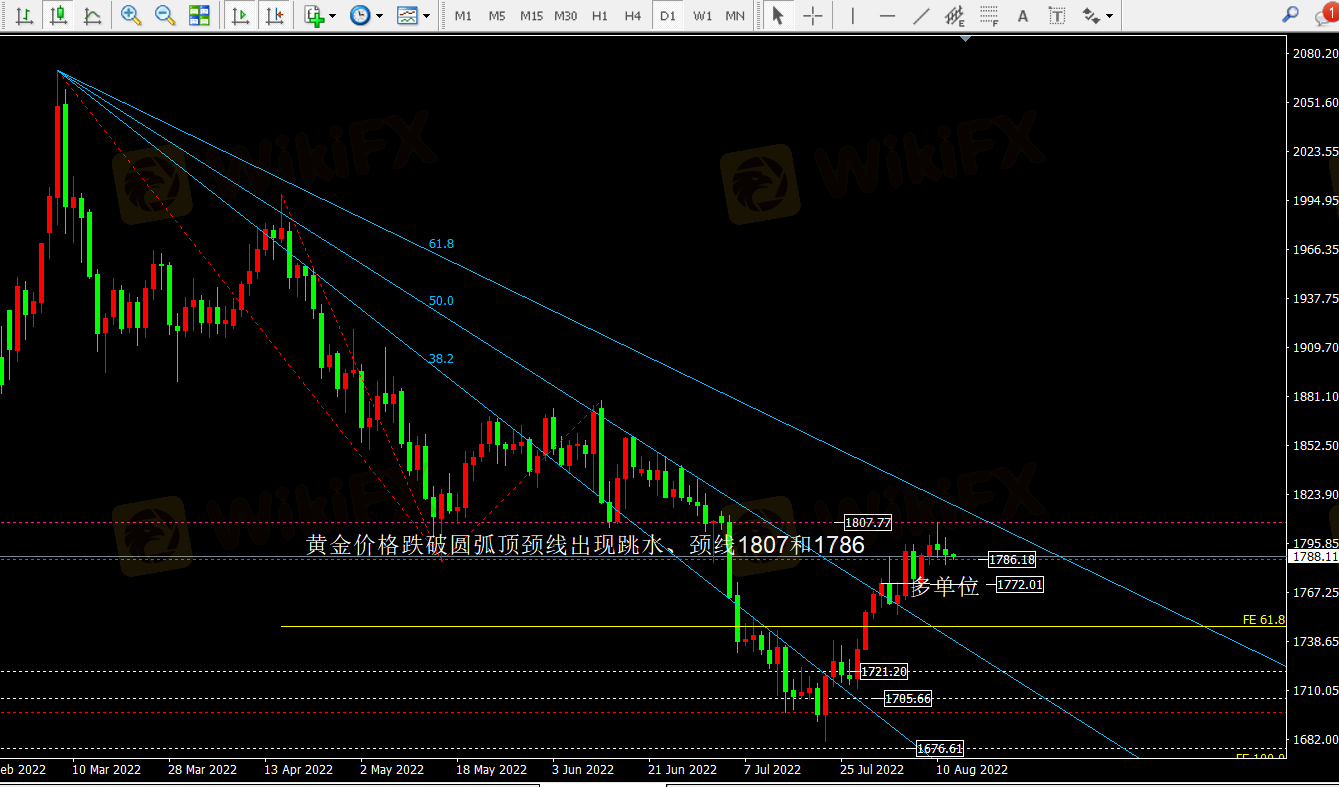This screenshot has height=787, width=1339.
Task: Open the search magnifier
Action: coord(1291,15)
